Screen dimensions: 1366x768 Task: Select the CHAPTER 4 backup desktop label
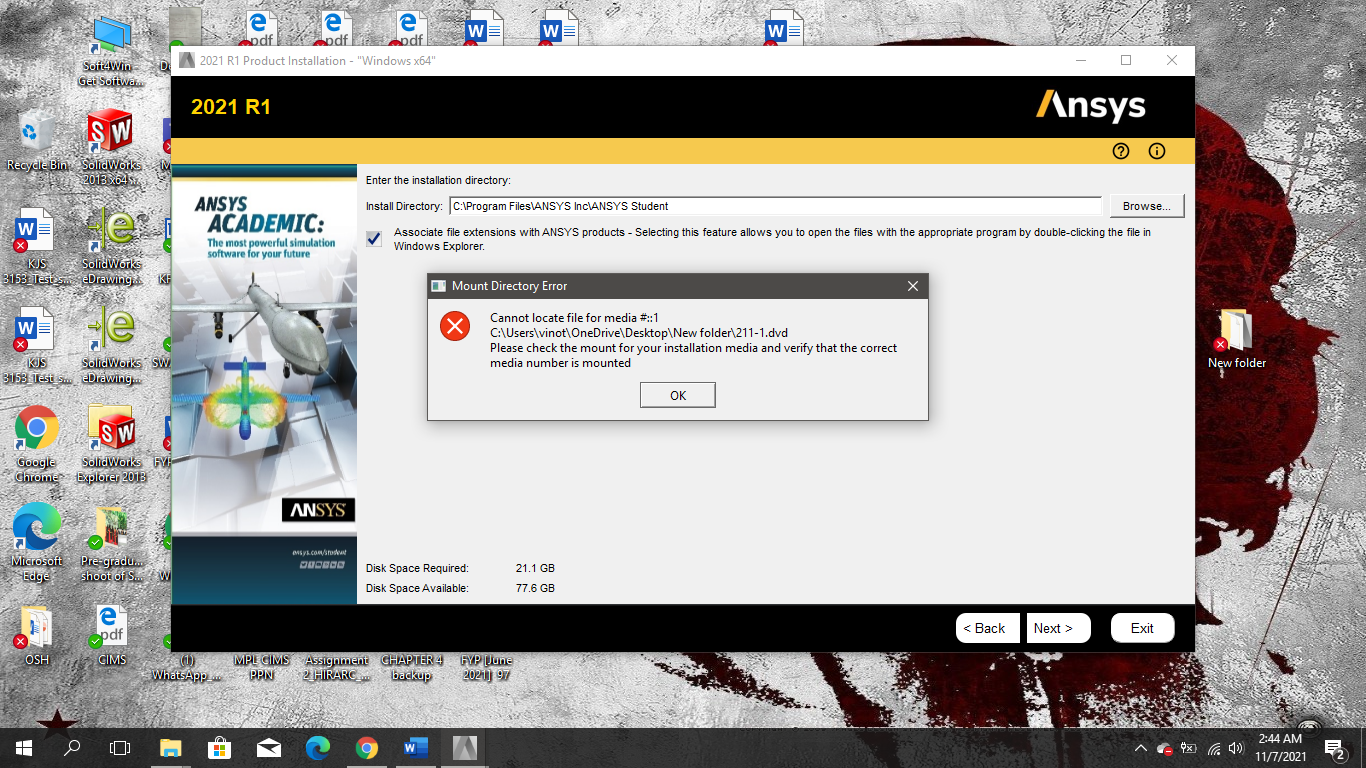click(411, 667)
